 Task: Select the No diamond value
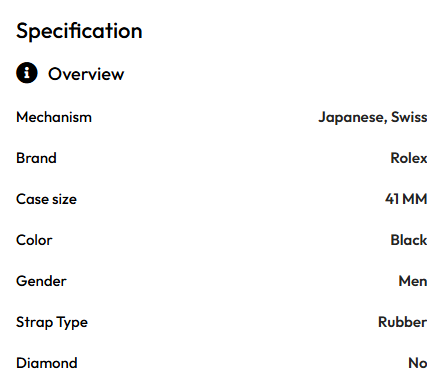click(418, 363)
